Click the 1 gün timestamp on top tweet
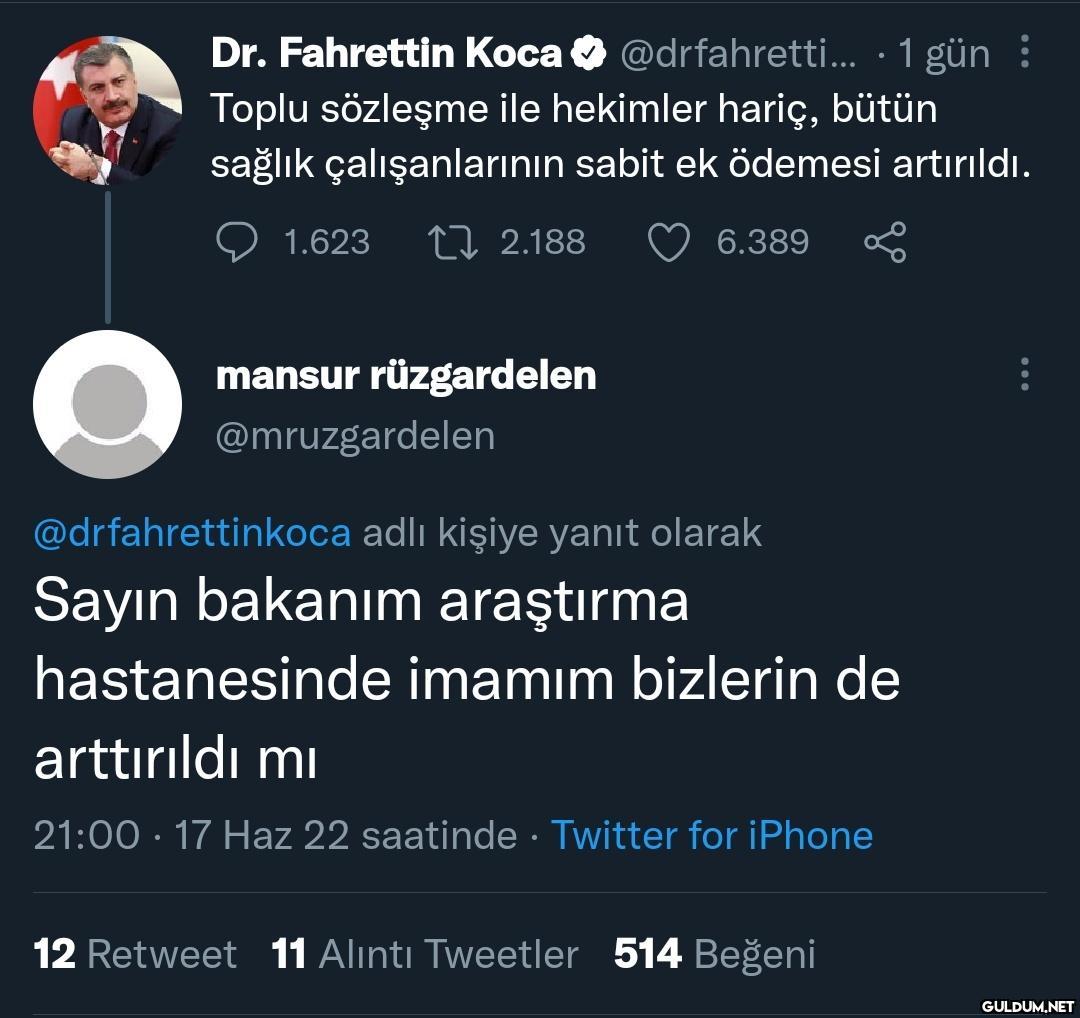Viewport: 1080px width, 1018px height. pyautogui.click(x=943, y=54)
